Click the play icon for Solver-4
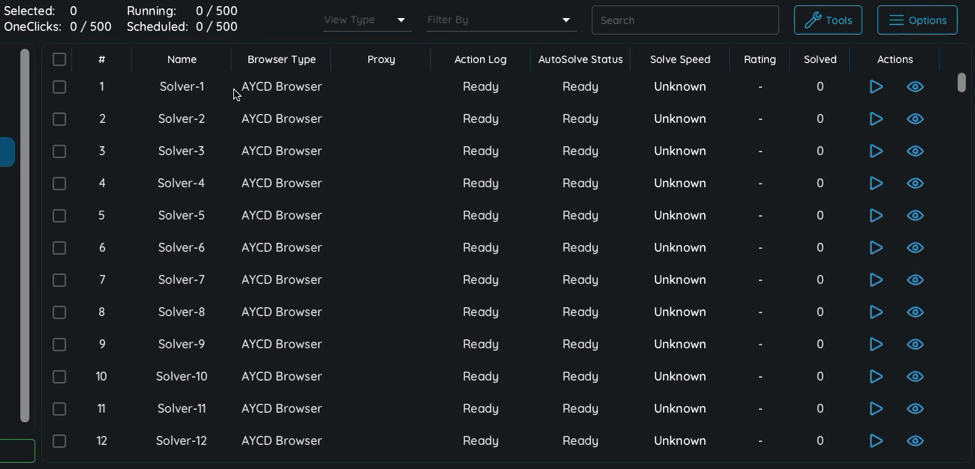The image size is (975, 469). tap(876, 183)
